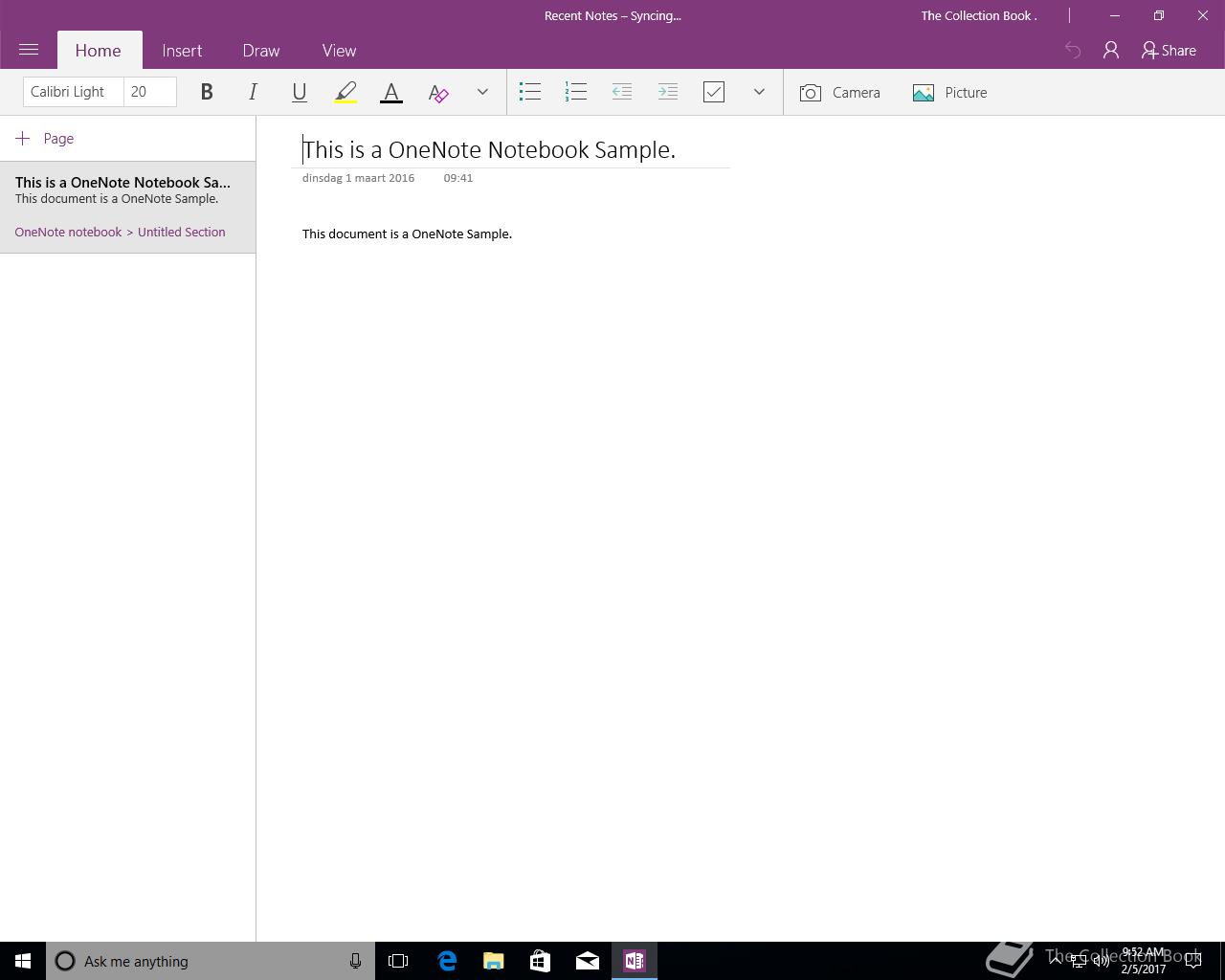Switch to the Draw tab

pos(261,50)
